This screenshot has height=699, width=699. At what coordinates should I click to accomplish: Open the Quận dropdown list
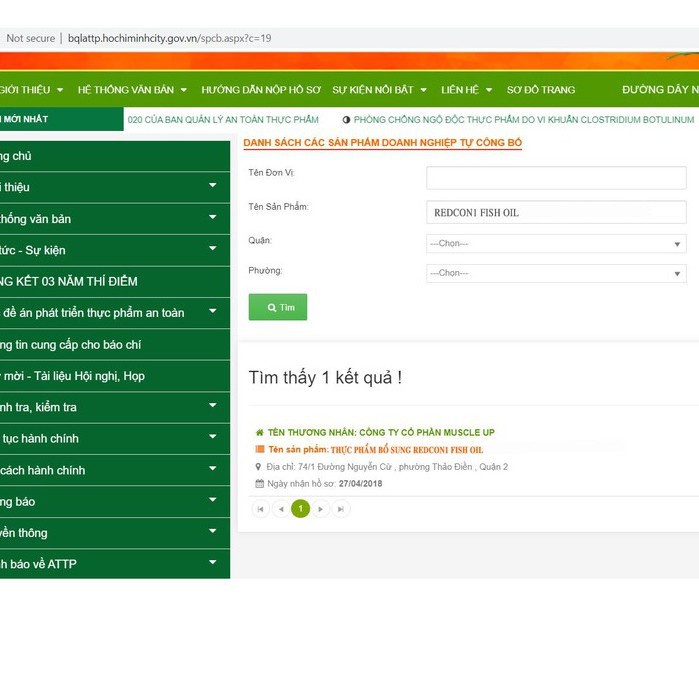coord(556,244)
